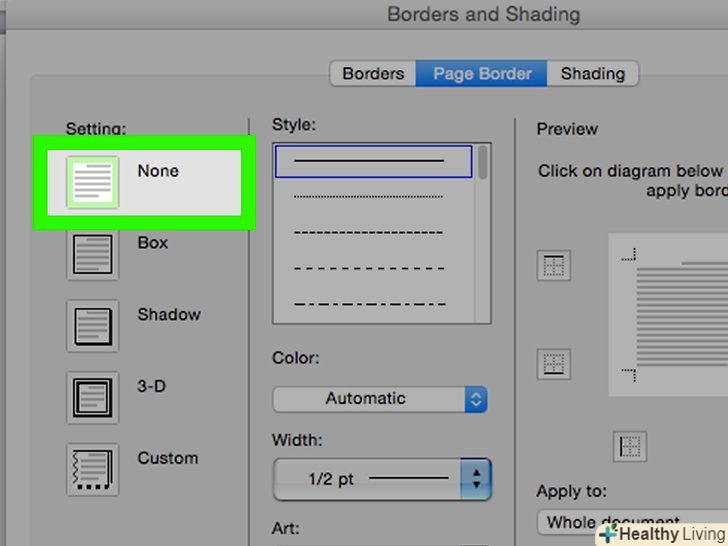Pick the Shadow border setting icon
The image size is (728, 546).
pos(92,326)
